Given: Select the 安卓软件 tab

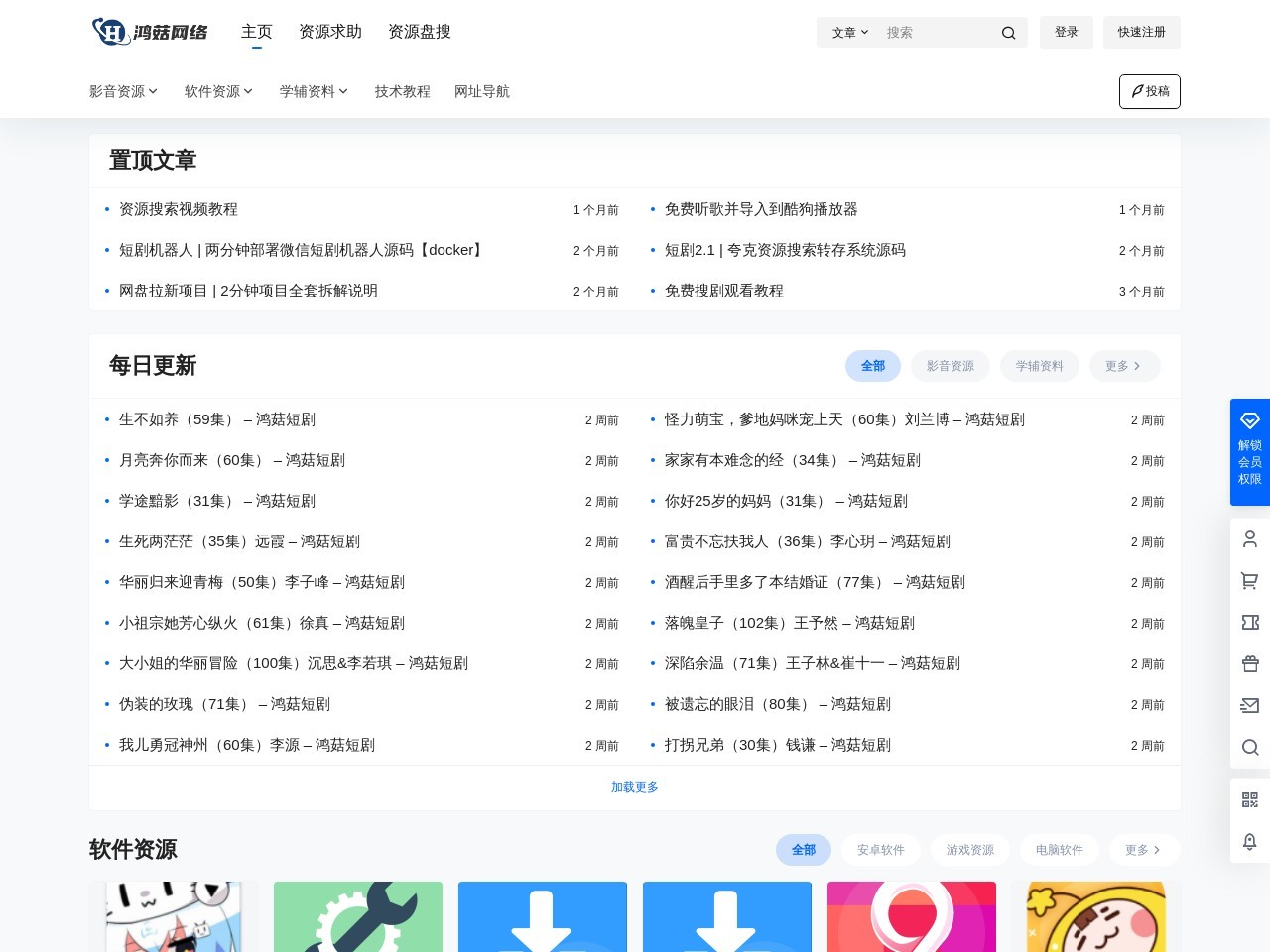Looking at the screenshot, I should coord(881,850).
